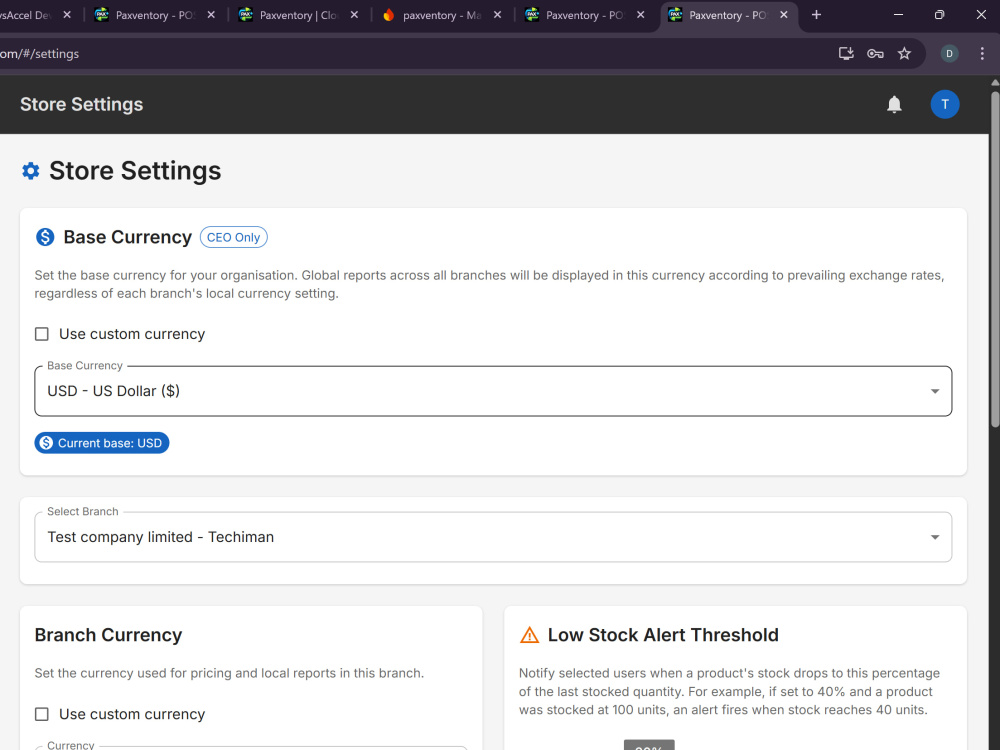Open the Base Currency dropdown
The width and height of the screenshot is (1000, 750).
[x=493, y=391]
